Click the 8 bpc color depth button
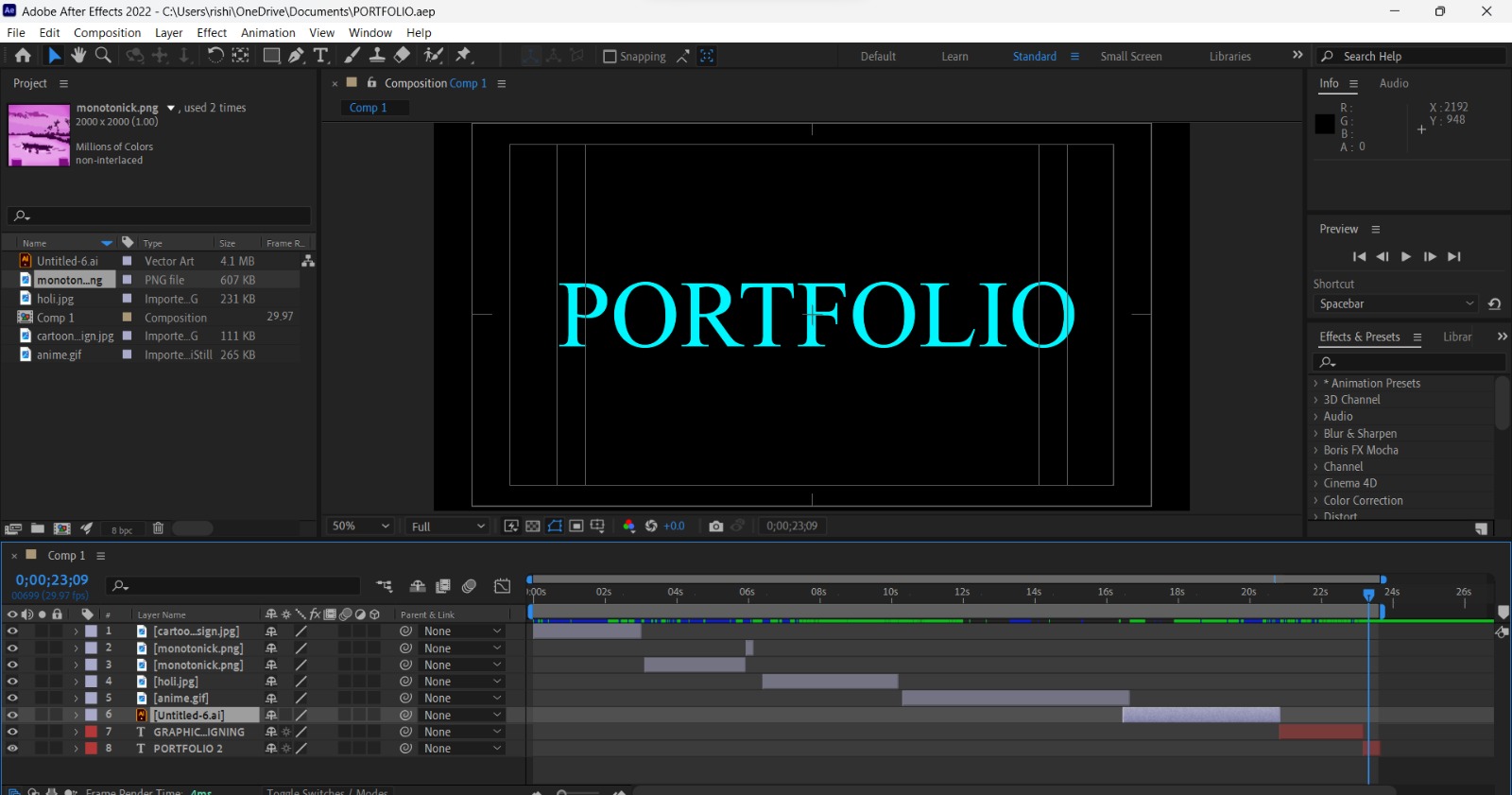Screen dimensions: 1512x795 [122, 530]
